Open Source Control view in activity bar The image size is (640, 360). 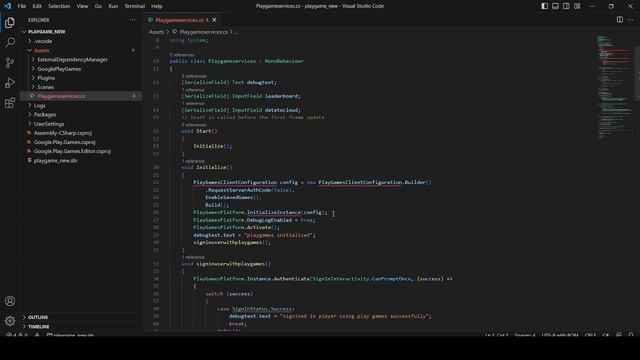pyautogui.click(x=10, y=62)
